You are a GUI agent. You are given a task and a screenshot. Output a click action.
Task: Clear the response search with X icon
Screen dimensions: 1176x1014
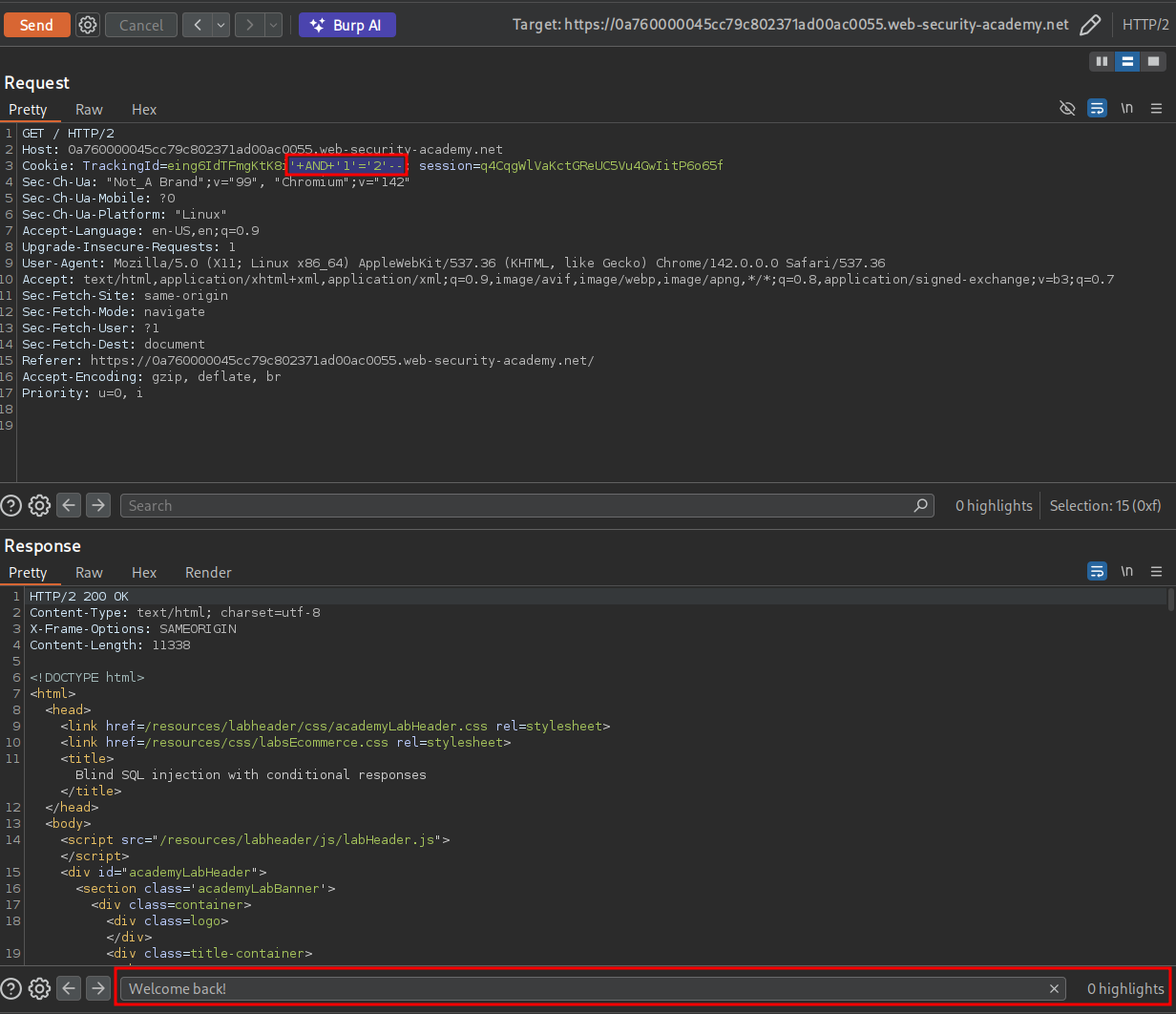pyautogui.click(x=1054, y=988)
